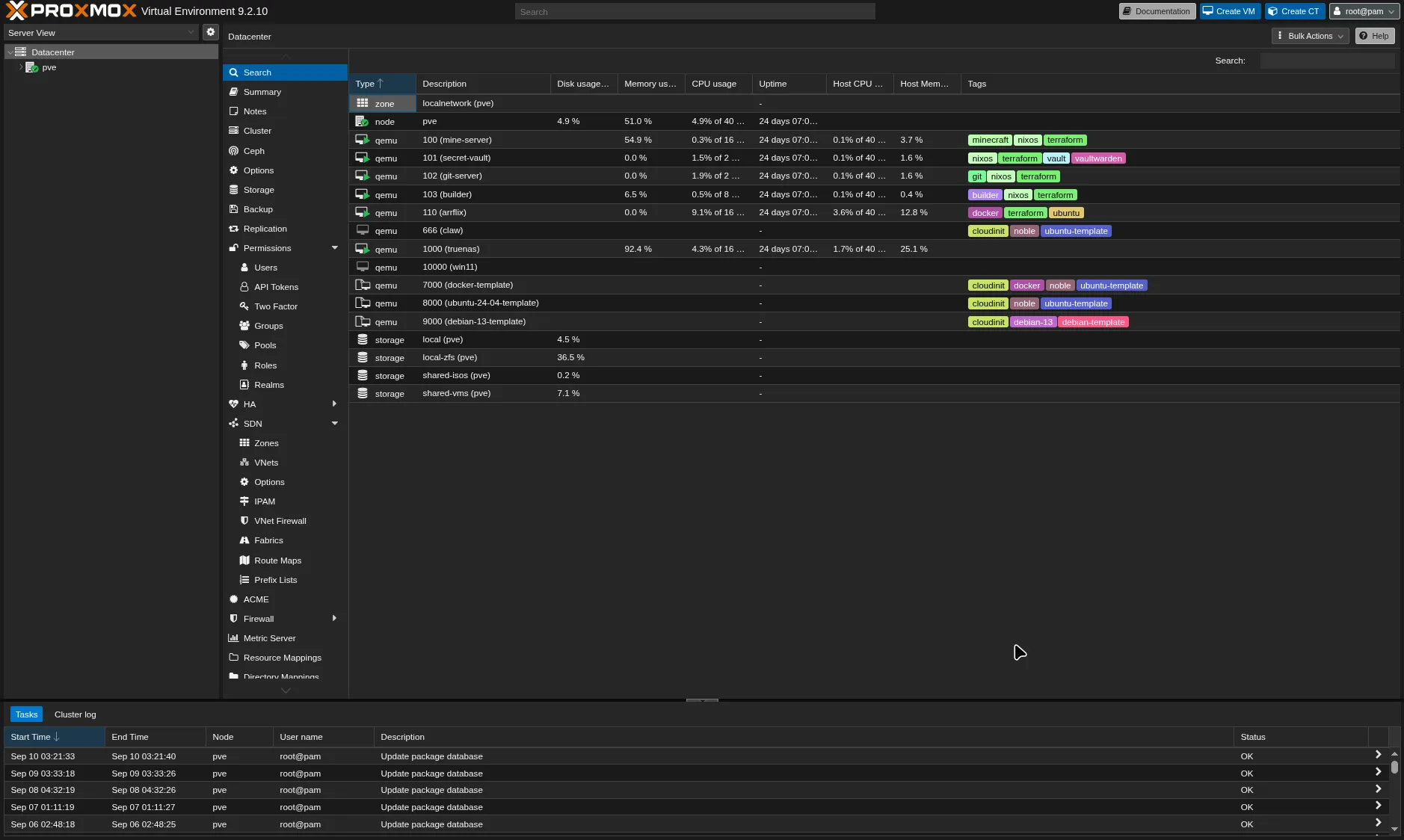Click the Pools tags icon
The image size is (1404, 840).
point(244,345)
